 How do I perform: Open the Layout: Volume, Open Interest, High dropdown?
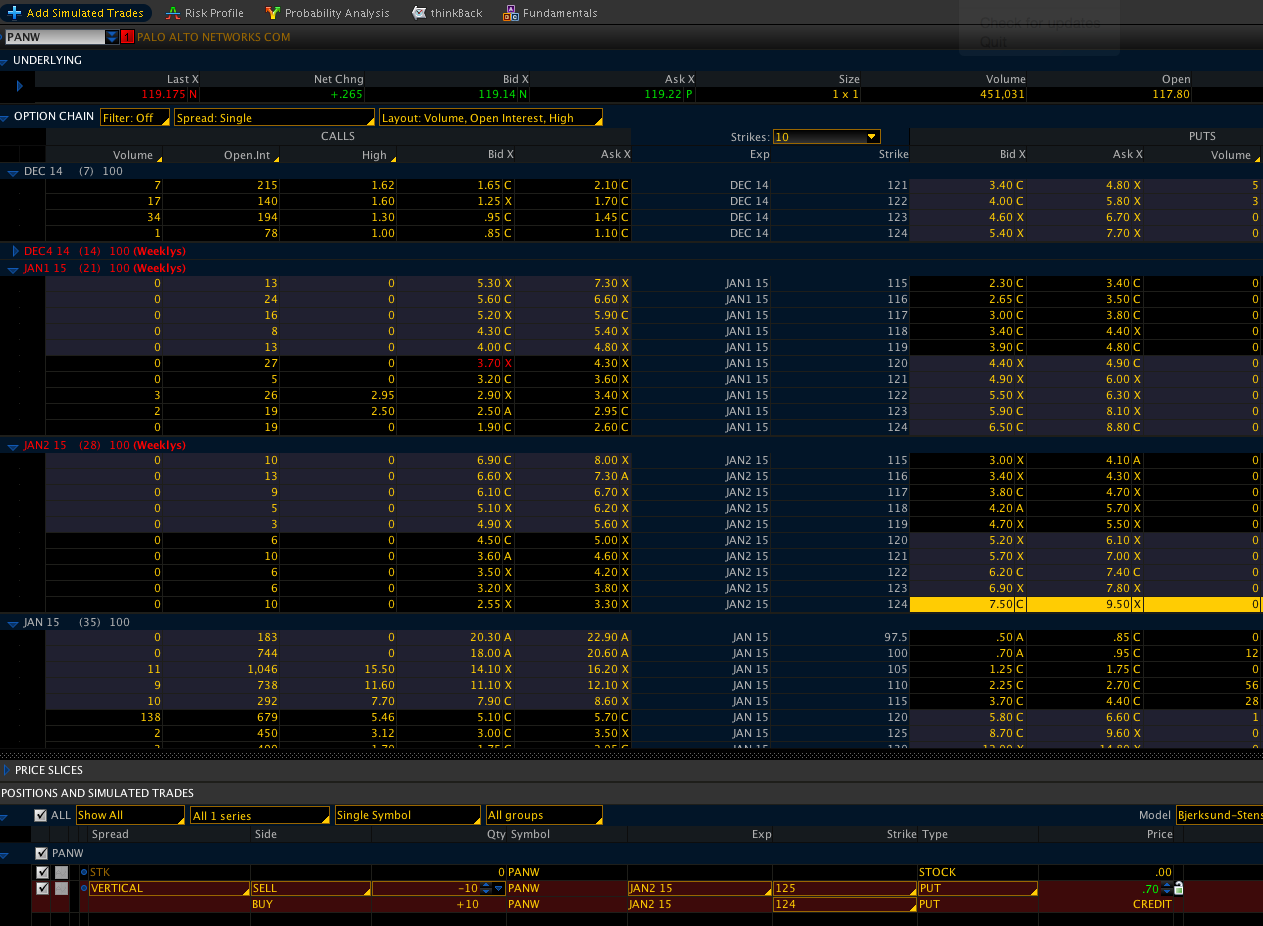tap(491, 117)
